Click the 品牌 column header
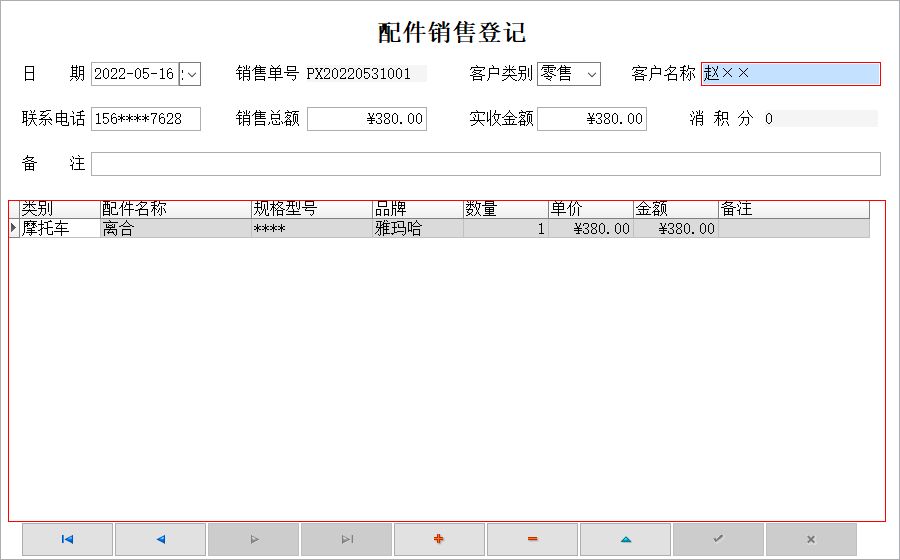This screenshot has height=560, width=900. tap(418, 209)
